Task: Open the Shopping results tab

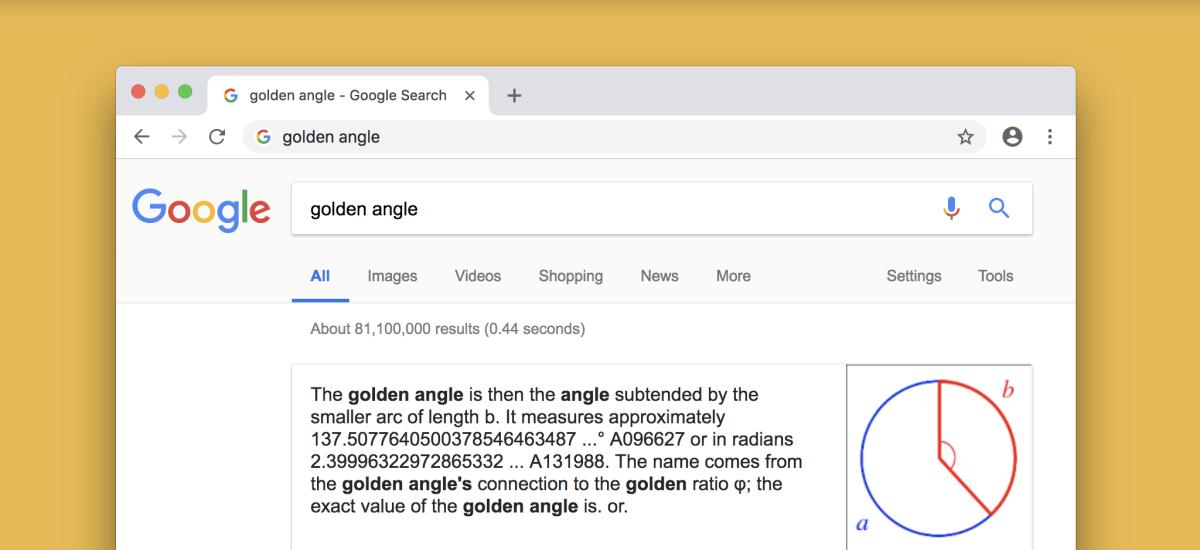Action: [x=570, y=276]
